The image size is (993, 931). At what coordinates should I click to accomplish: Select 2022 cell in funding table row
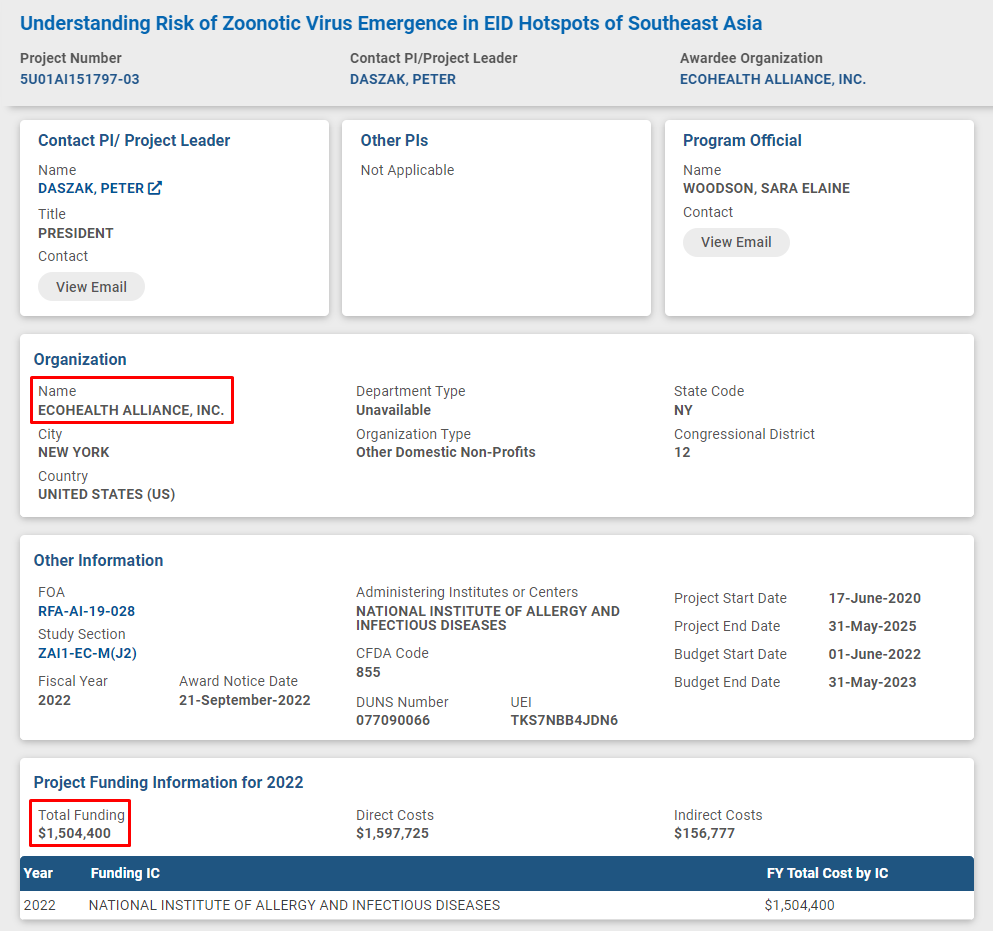pos(39,905)
